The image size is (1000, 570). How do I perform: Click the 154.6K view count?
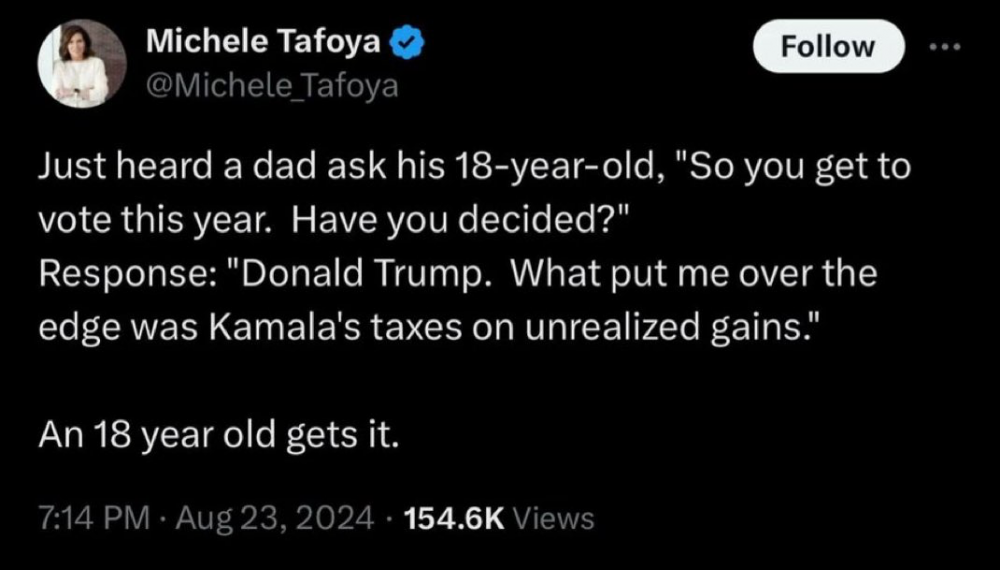pos(456,518)
